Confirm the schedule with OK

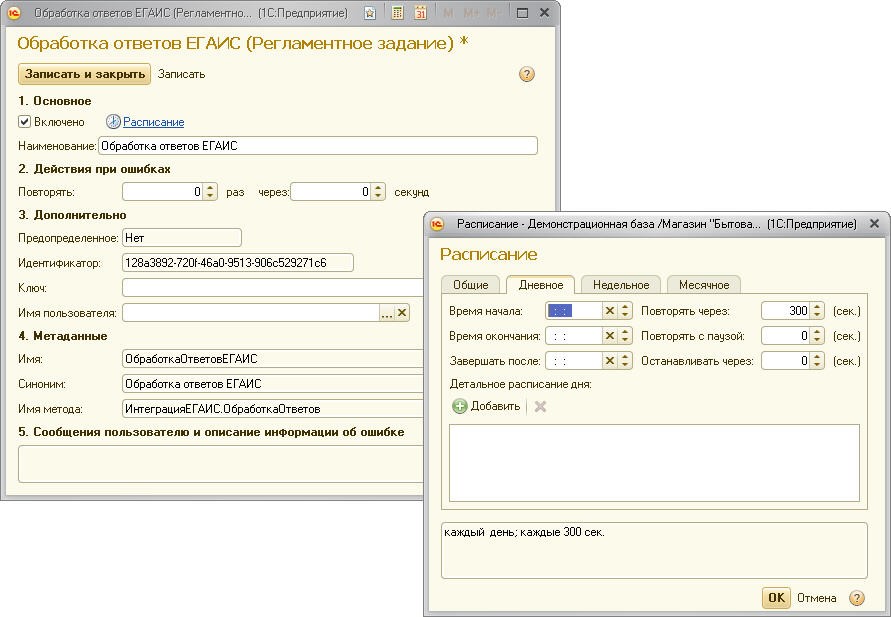coord(776,598)
